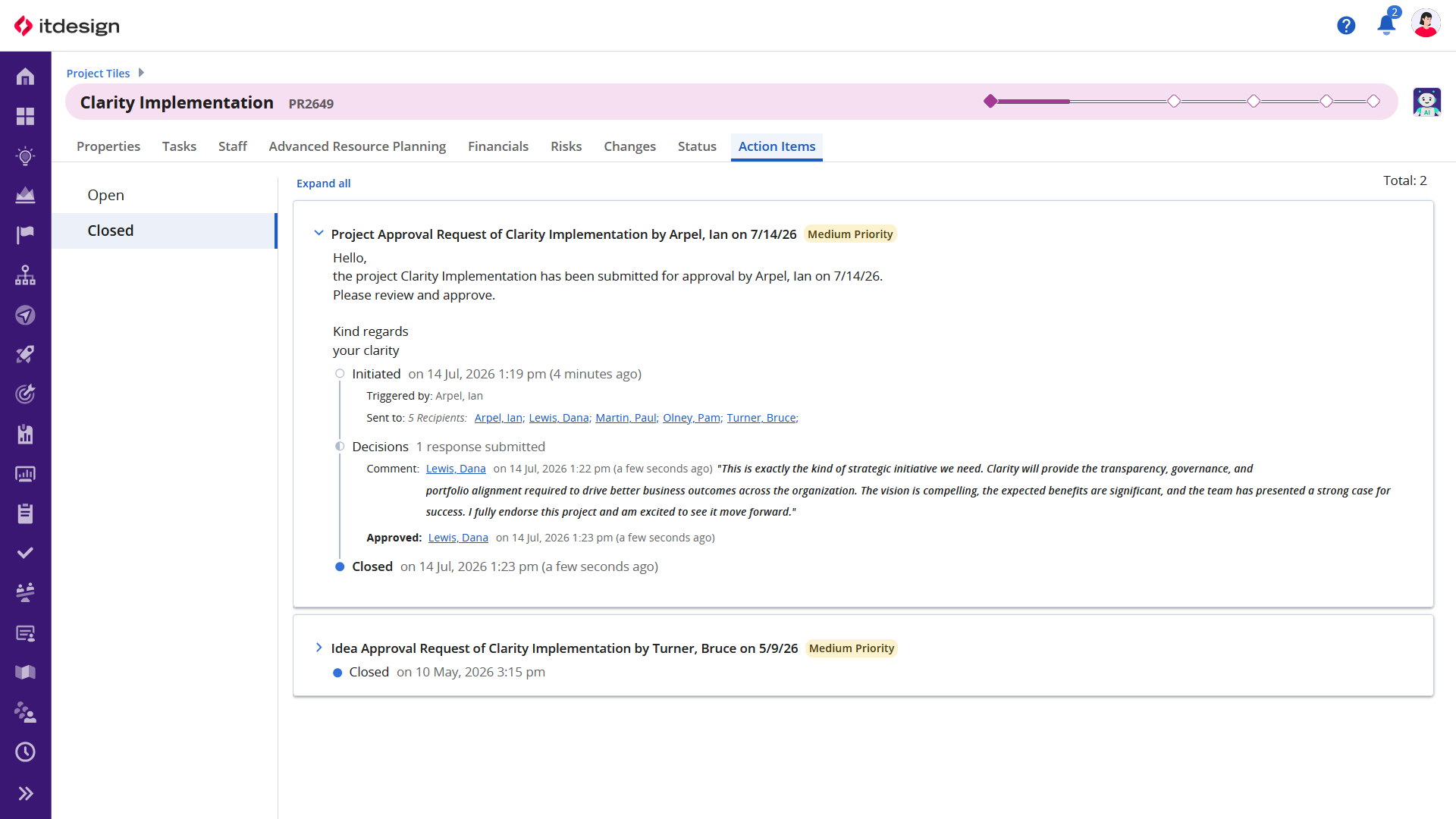The height and width of the screenshot is (819, 1456).
Task: Click '1 response submitted' text
Action: coord(481,447)
